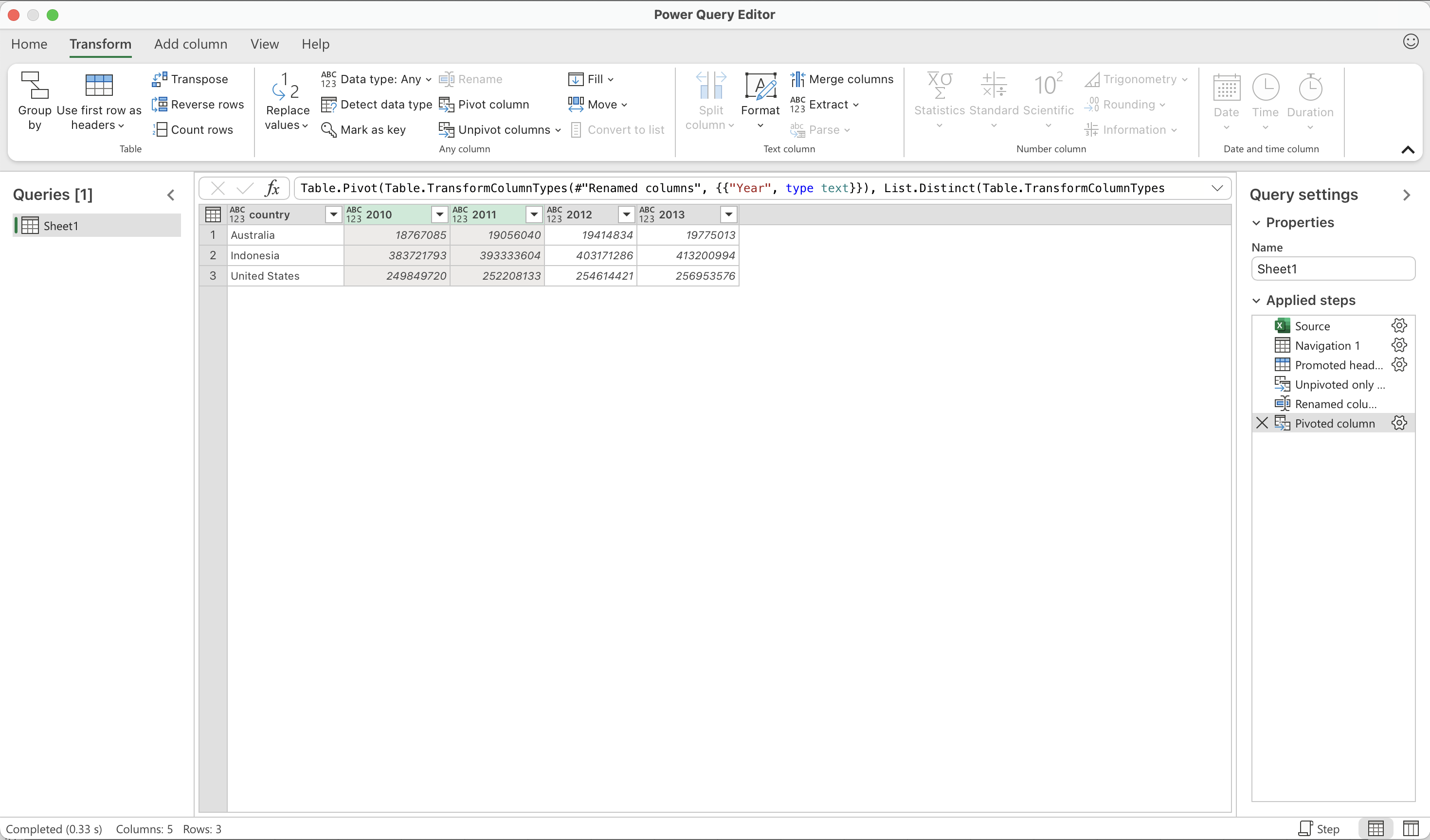The height and width of the screenshot is (840, 1430).
Task: Switch to data grid view in the status bar
Action: [x=1376, y=829]
